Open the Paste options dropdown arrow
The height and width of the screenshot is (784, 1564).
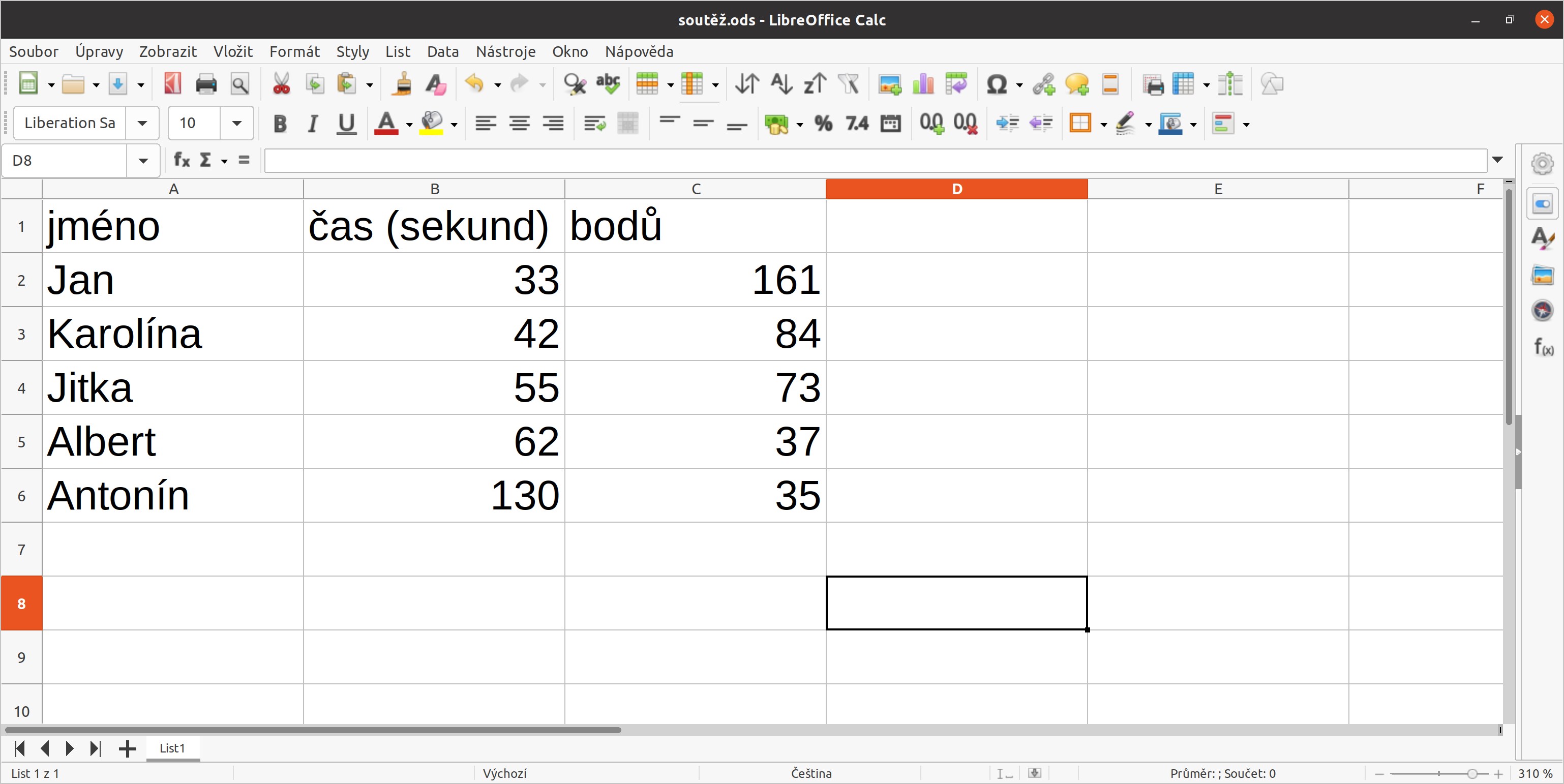coord(369,85)
